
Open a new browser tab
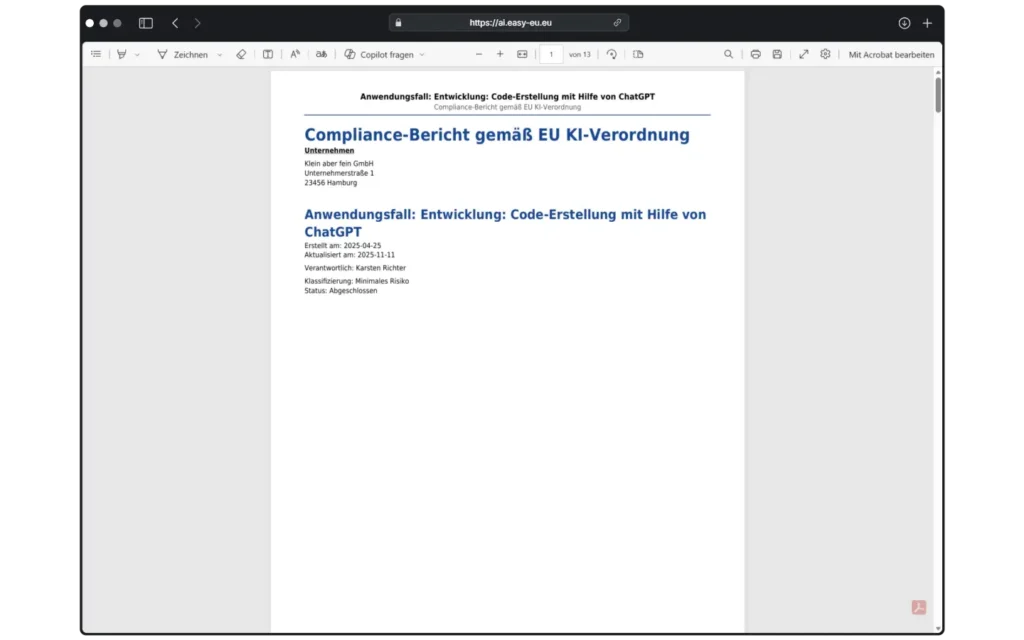(928, 22)
